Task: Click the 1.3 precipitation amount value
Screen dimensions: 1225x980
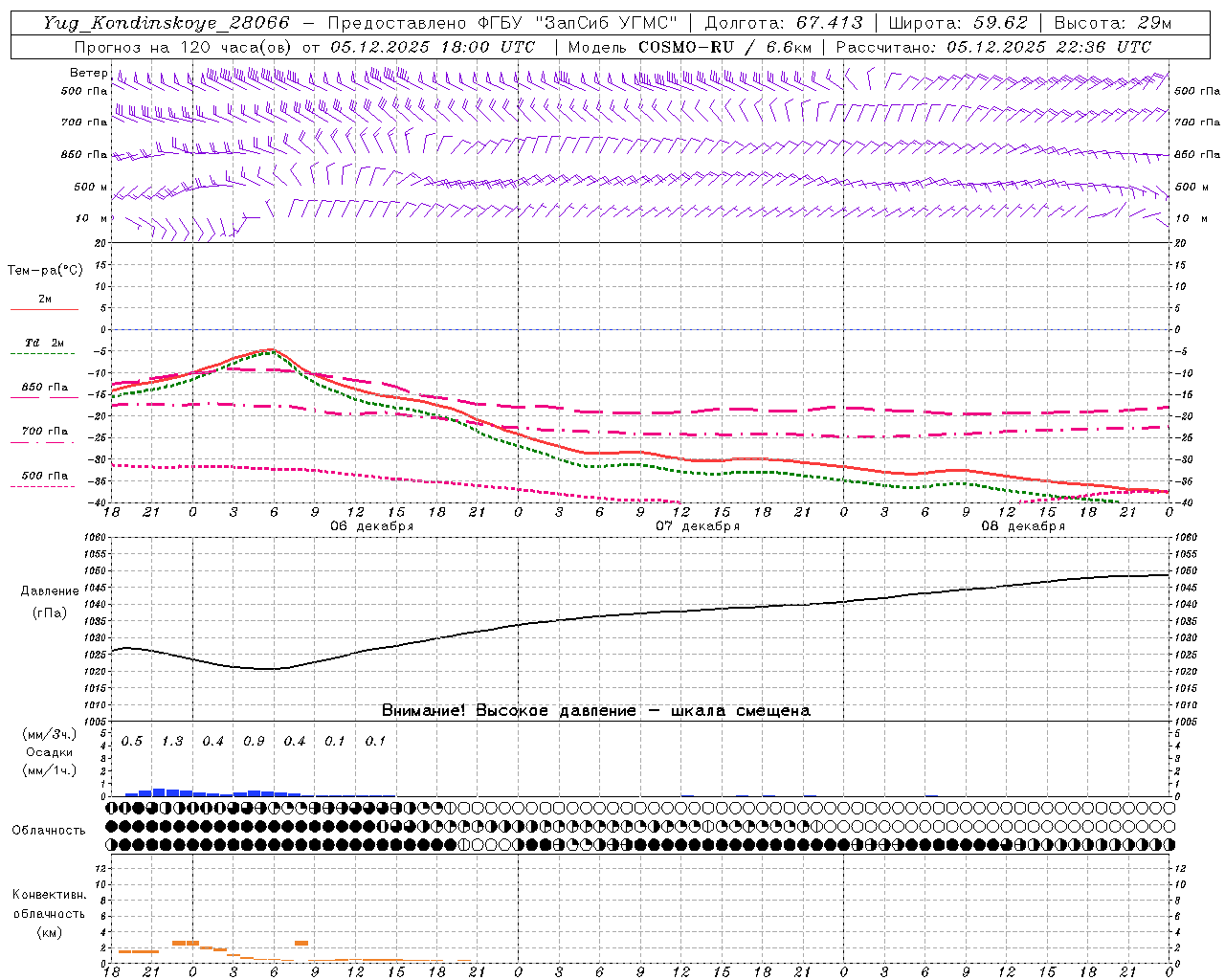Action: [x=172, y=742]
